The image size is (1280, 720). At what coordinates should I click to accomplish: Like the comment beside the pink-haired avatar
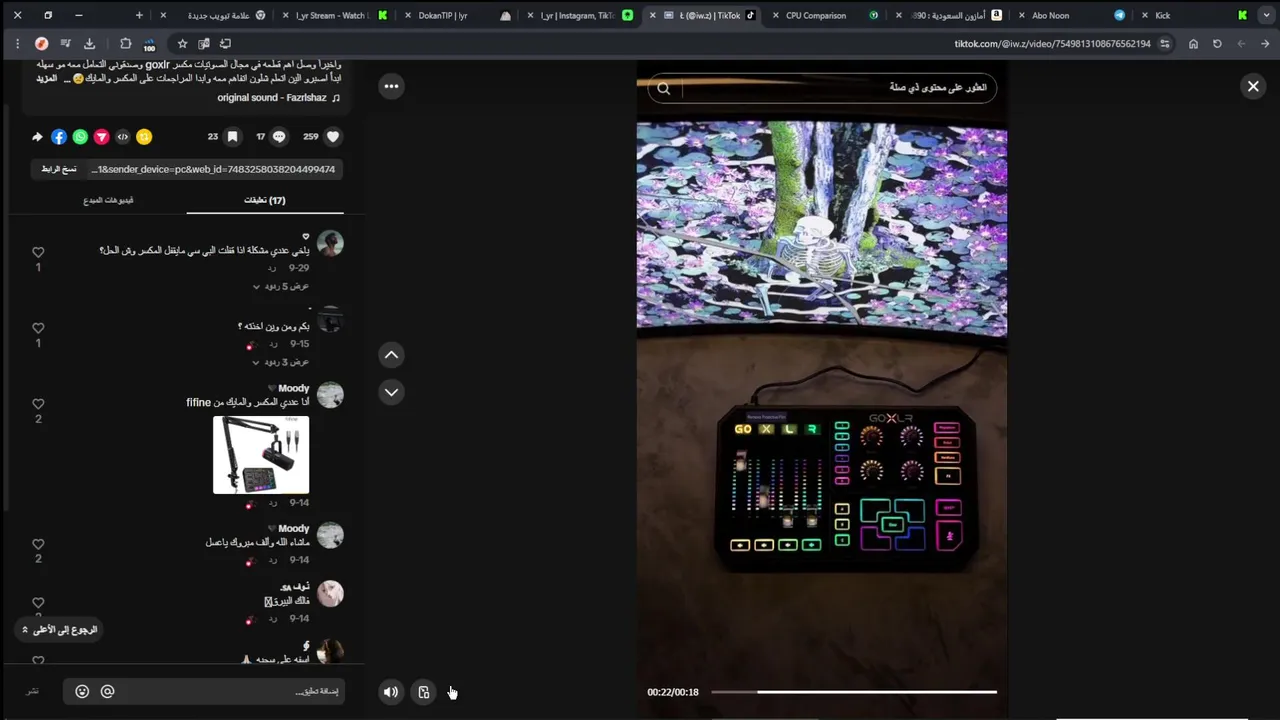pos(38,603)
